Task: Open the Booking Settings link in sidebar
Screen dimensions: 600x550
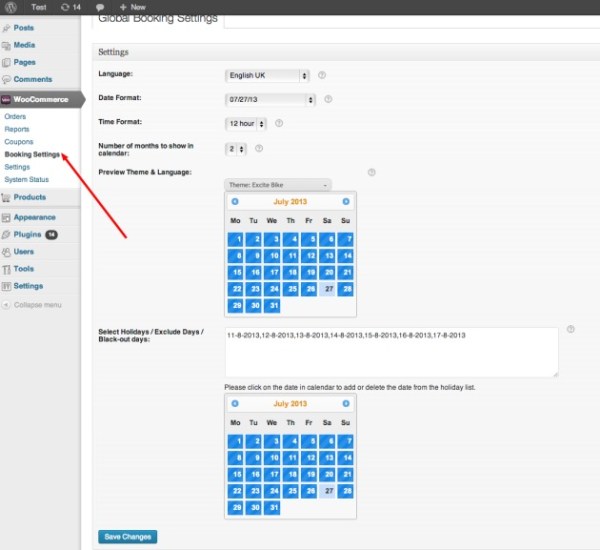Action: click(x=32, y=155)
